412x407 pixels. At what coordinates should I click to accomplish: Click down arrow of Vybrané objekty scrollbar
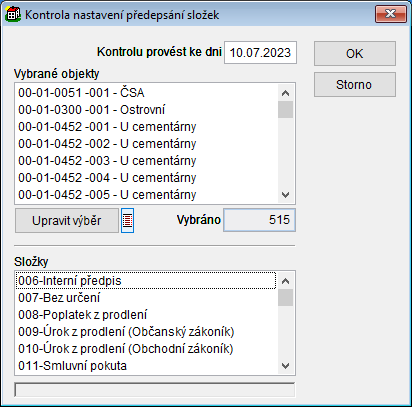[x=285, y=195]
